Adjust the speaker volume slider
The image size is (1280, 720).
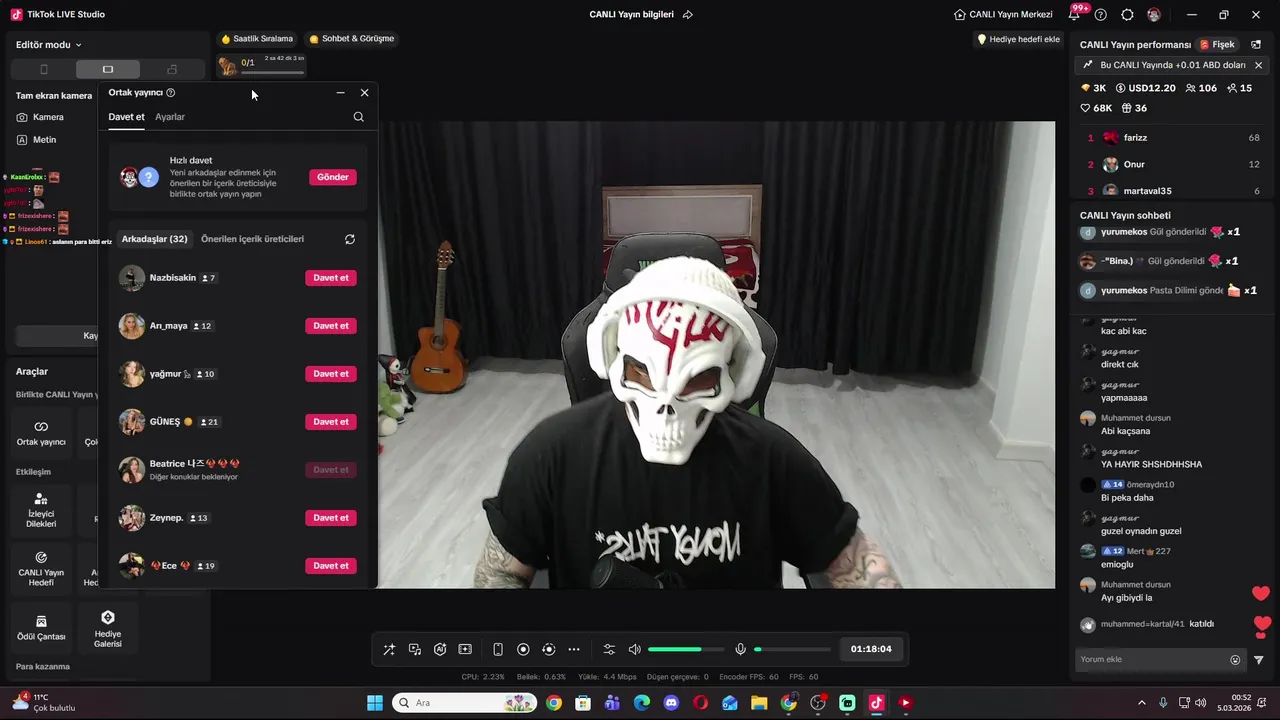[x=686, y=649]
